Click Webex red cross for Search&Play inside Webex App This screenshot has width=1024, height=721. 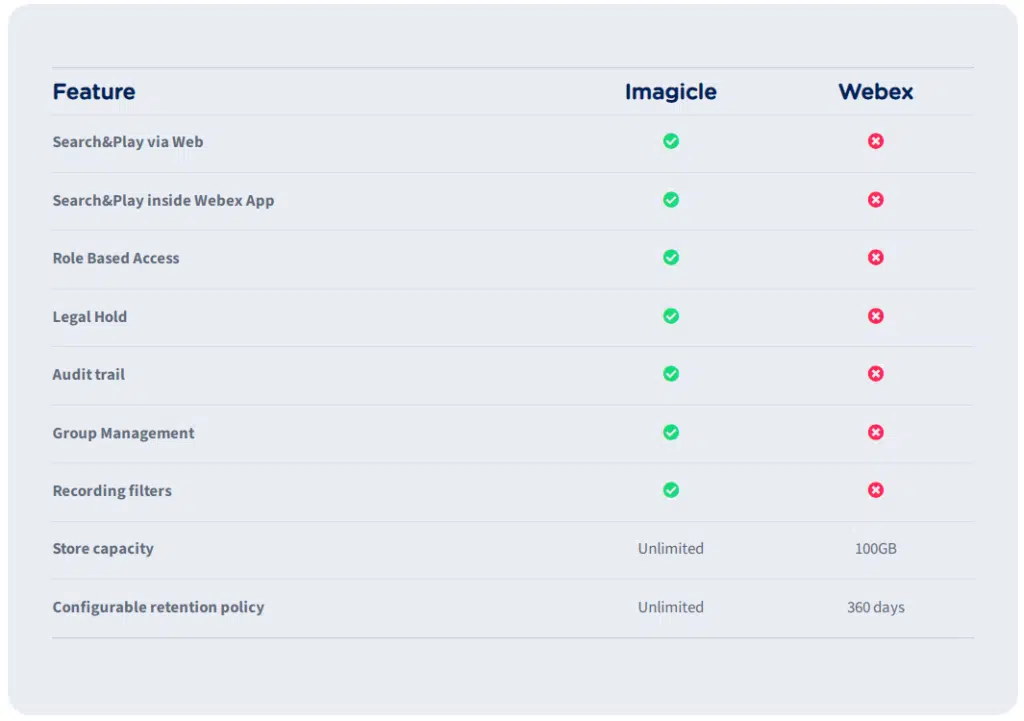[x=876, y=199]
